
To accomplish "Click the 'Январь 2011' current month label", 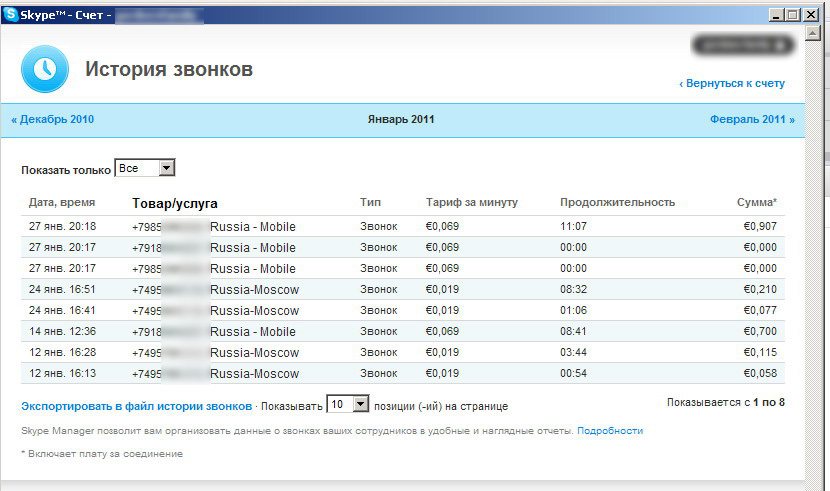I will (401, 119).
